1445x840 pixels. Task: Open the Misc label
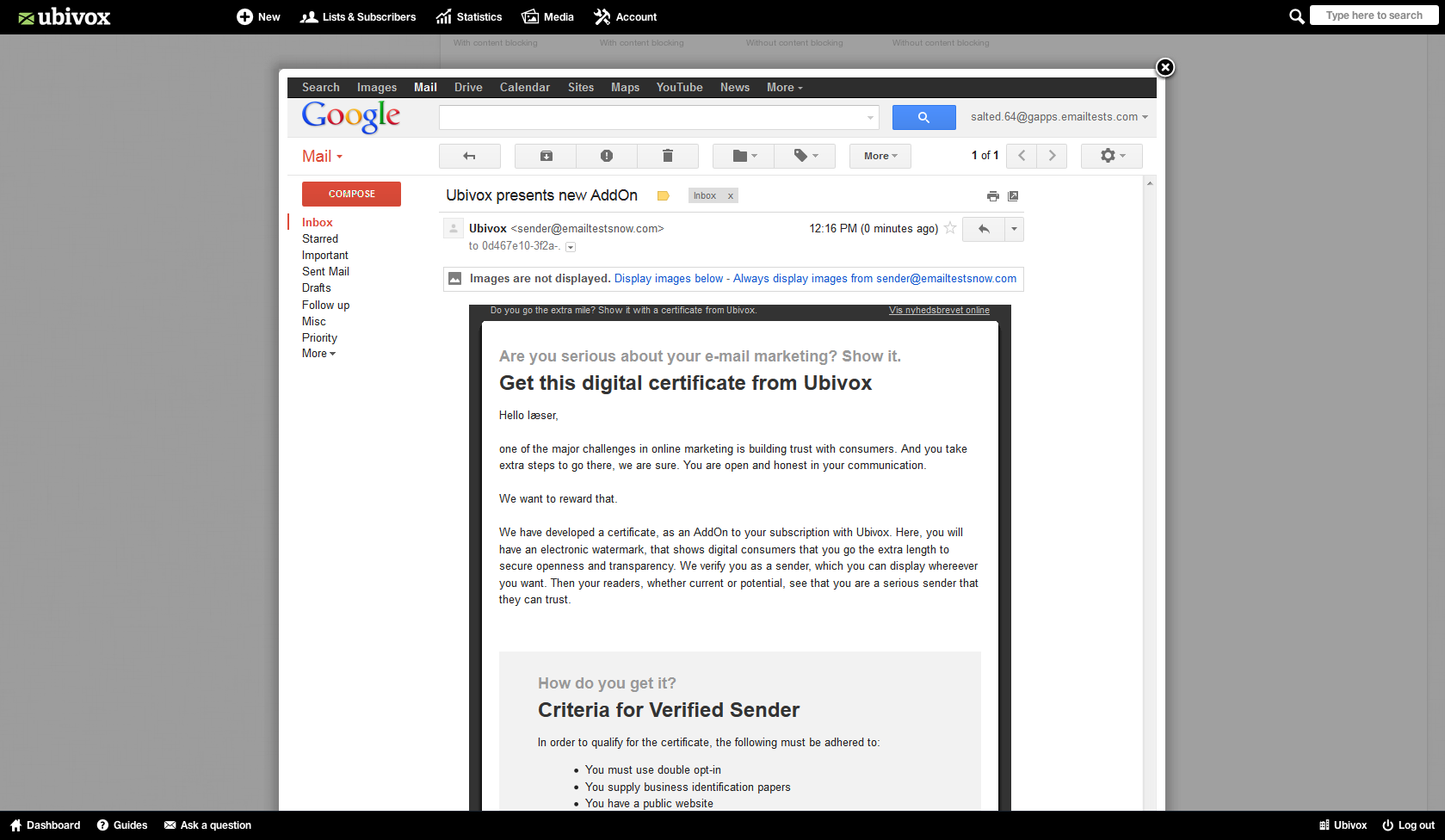pyautogui.click(x=313, y=321)
